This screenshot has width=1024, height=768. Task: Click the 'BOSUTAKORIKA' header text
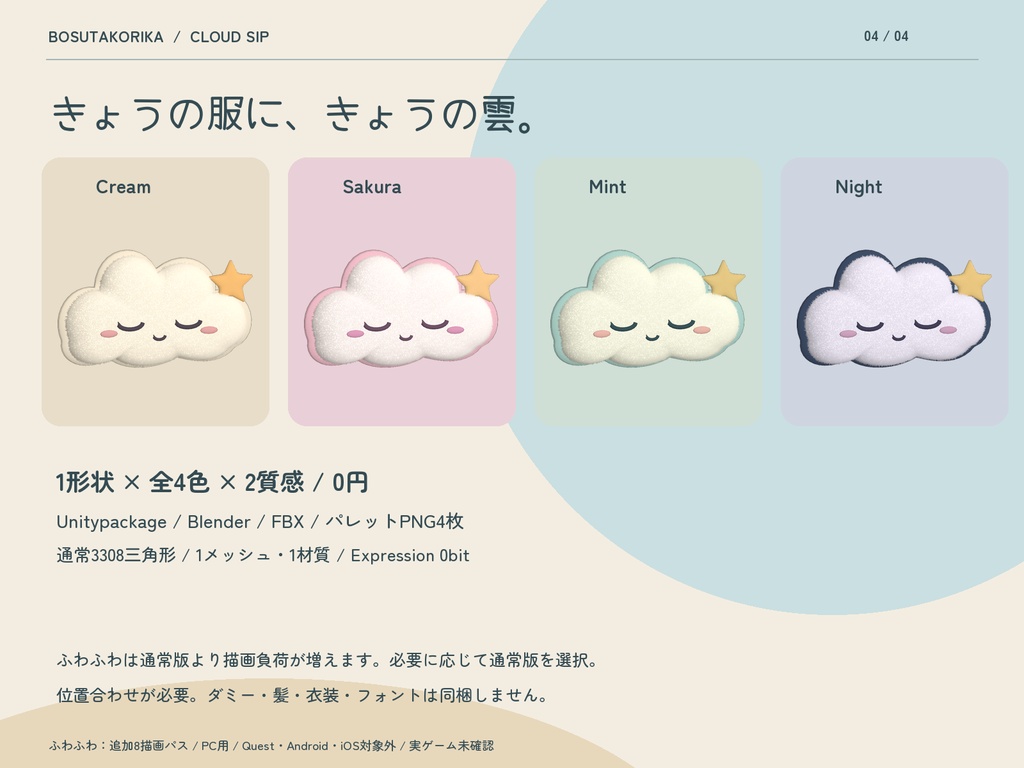pyautogui.click(x=106, y=37)
